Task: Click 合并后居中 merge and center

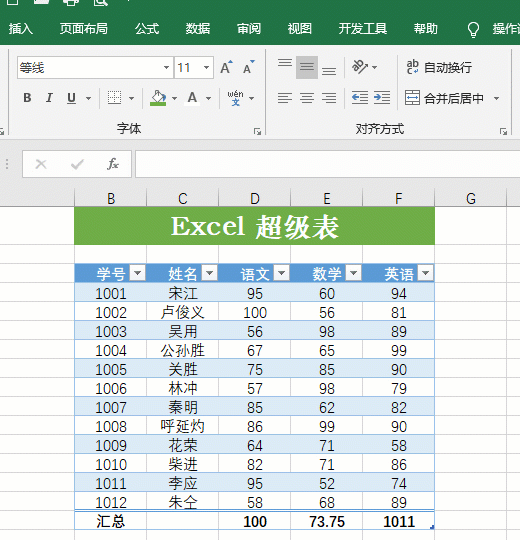Action: pos(444,98)
